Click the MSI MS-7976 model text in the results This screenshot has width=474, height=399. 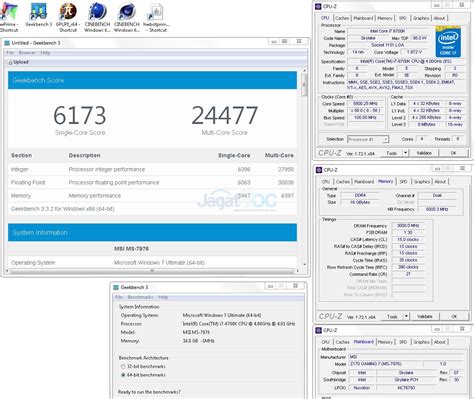coord(131,249)
